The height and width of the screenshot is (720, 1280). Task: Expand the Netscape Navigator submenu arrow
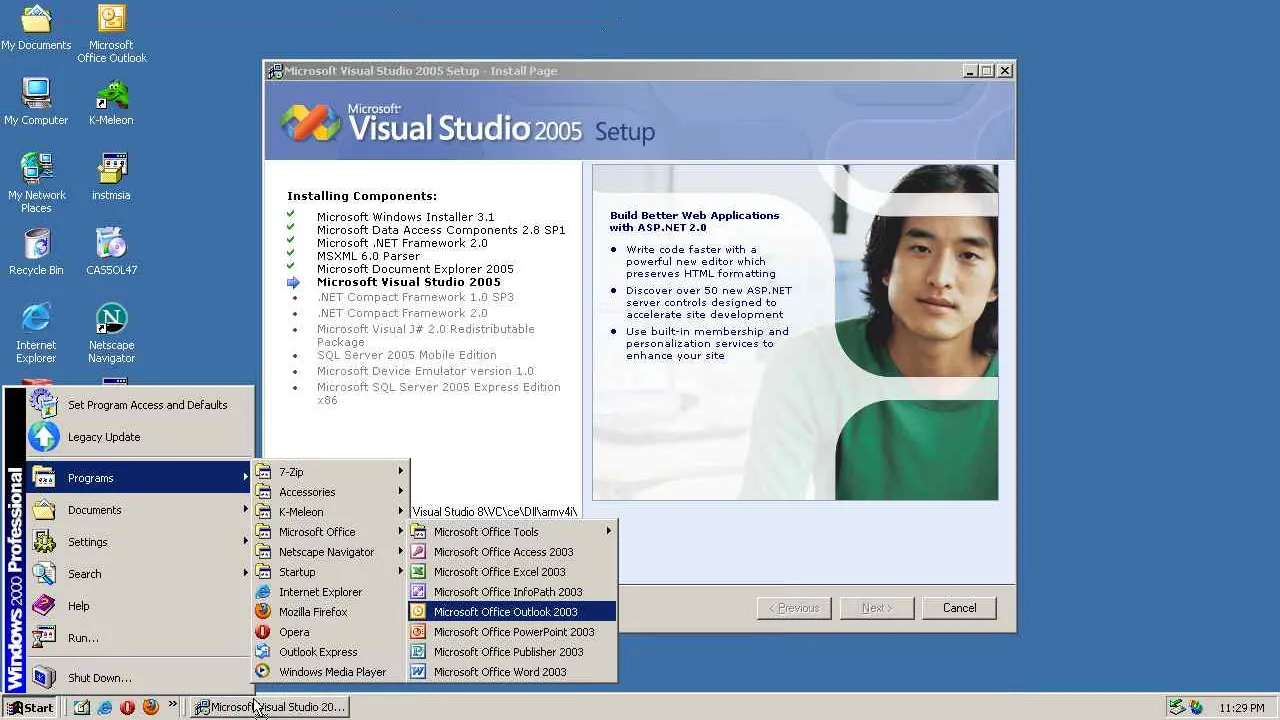pyautogui.click(x=401, y=551)
